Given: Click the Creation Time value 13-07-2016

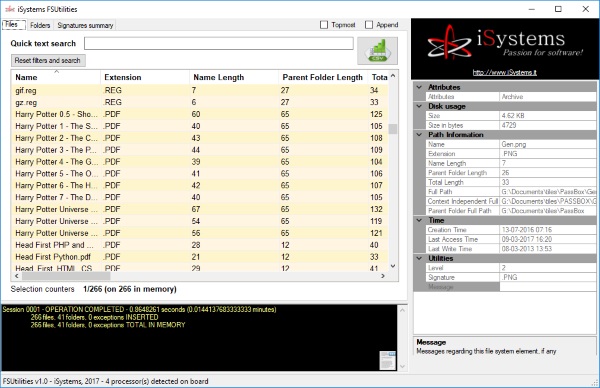Looking at the screenshot, I should pos(548,230).
